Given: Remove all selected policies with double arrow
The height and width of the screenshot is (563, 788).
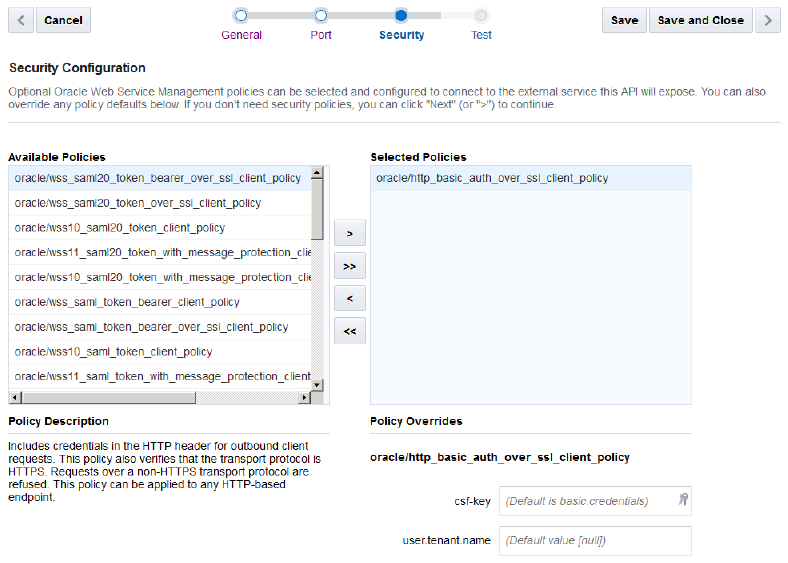Looking at the screenshot, I should (349, 331).
